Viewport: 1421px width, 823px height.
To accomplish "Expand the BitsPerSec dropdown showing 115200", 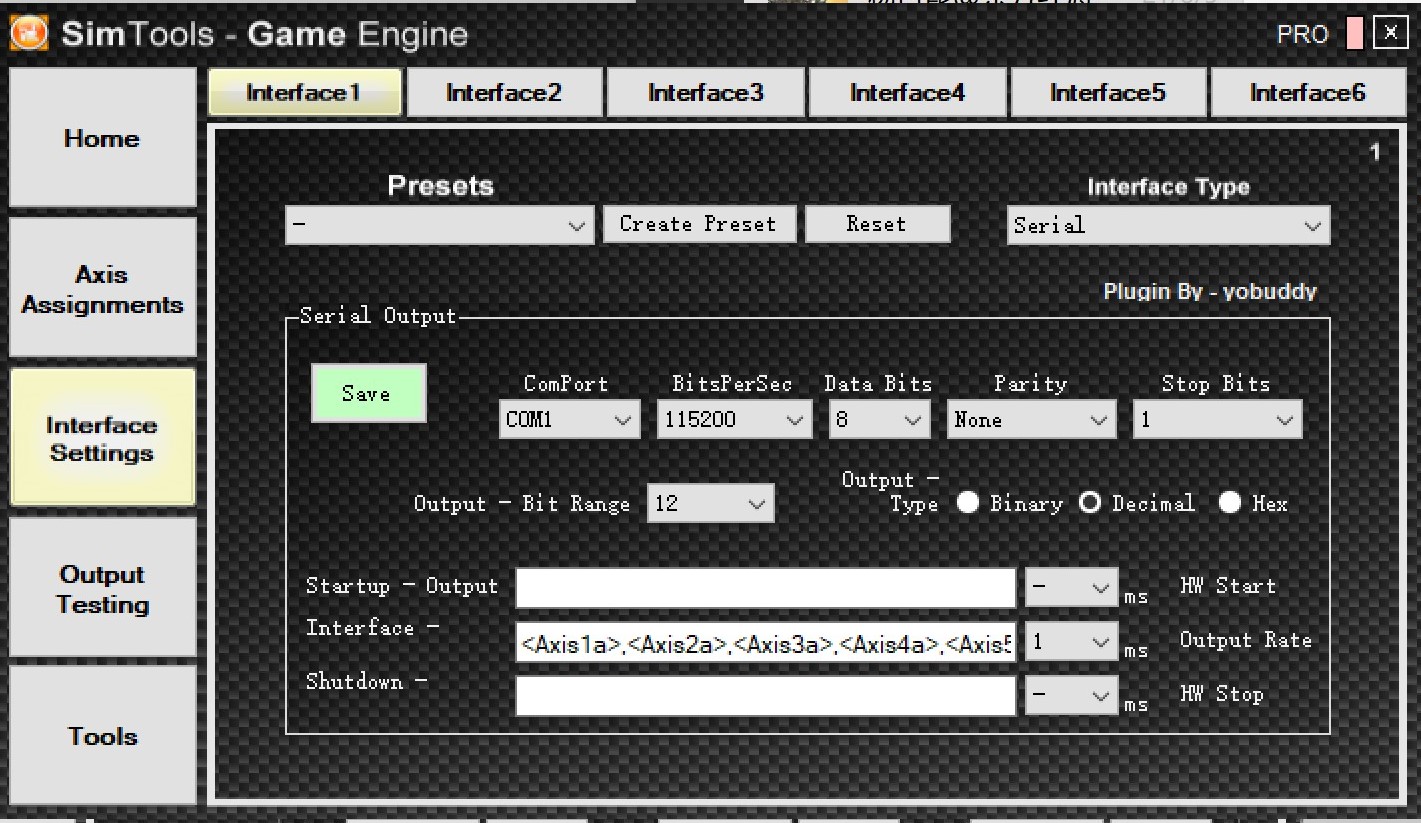I will click(734, 421).
